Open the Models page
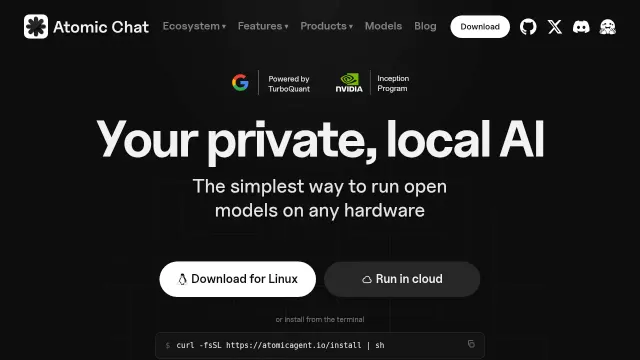Viewport: 640px width, 360px height. click(383, 27)
